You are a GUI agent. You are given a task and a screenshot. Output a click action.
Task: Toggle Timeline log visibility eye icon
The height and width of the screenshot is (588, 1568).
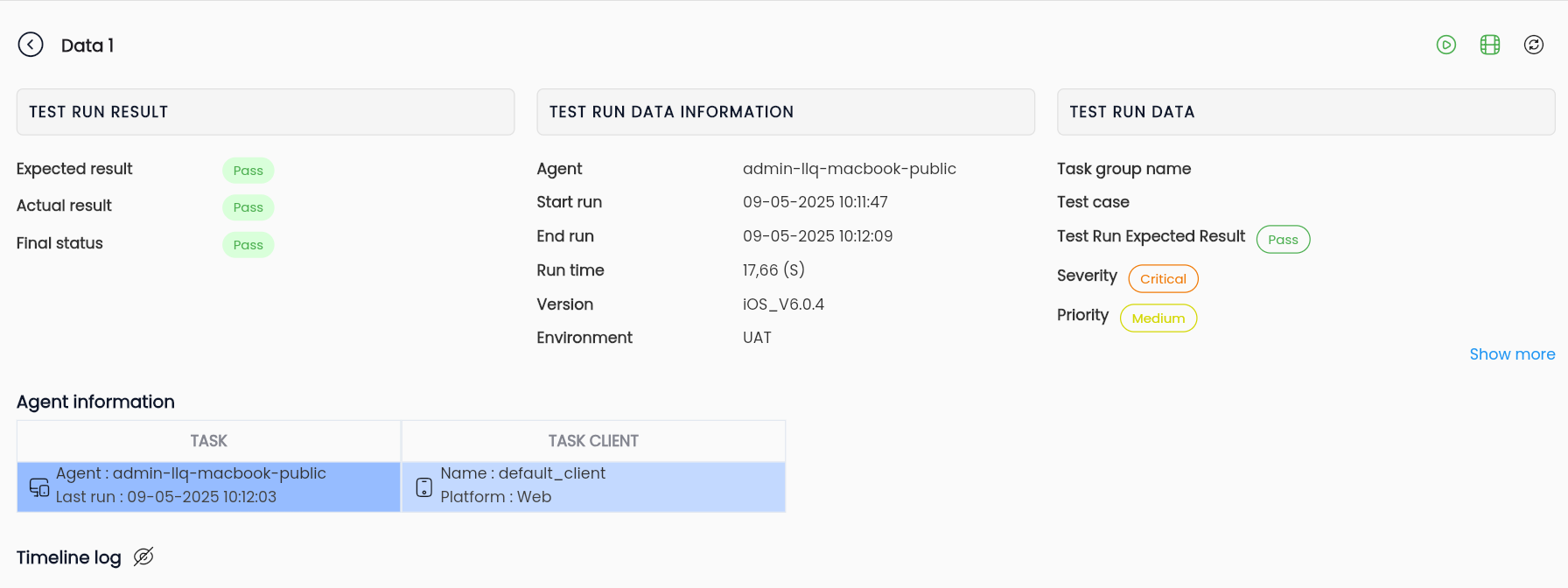tap(143, 556)
